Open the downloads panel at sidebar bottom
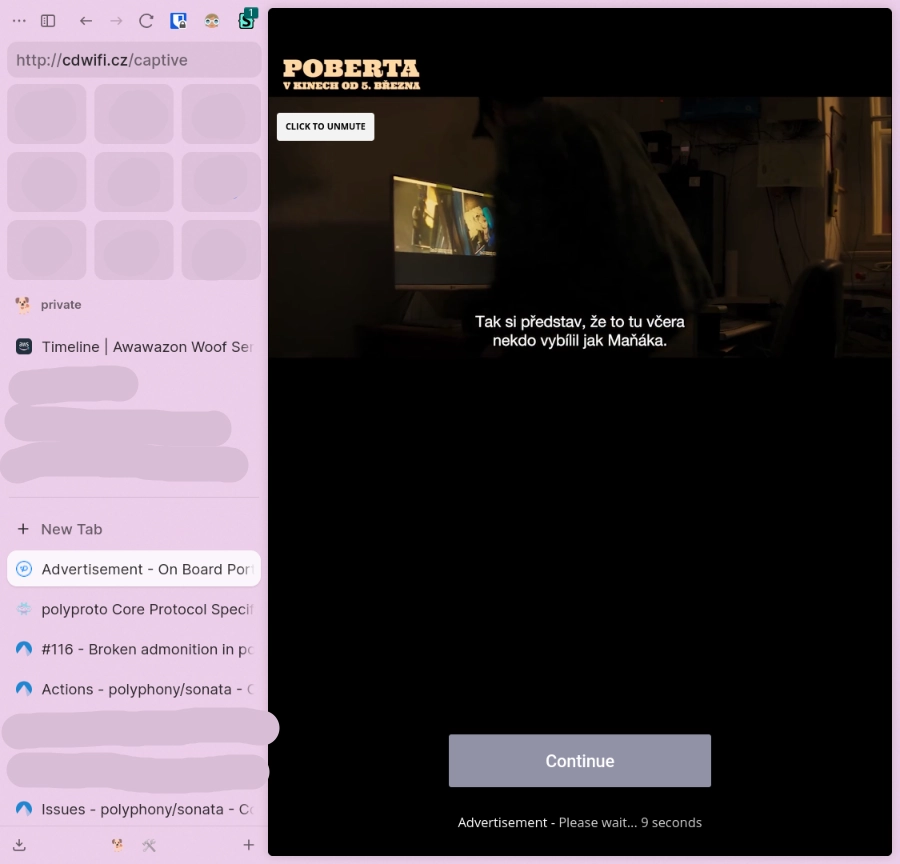 (x=20, y=845)
